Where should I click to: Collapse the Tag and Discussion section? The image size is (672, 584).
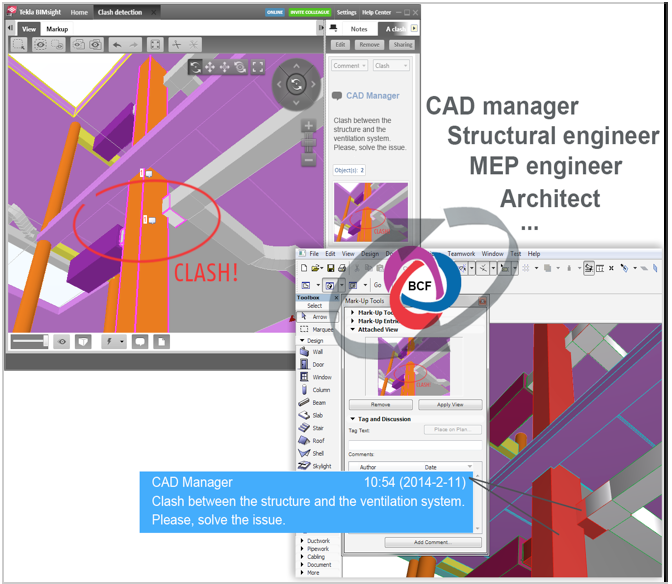click(x=352, y=419)
